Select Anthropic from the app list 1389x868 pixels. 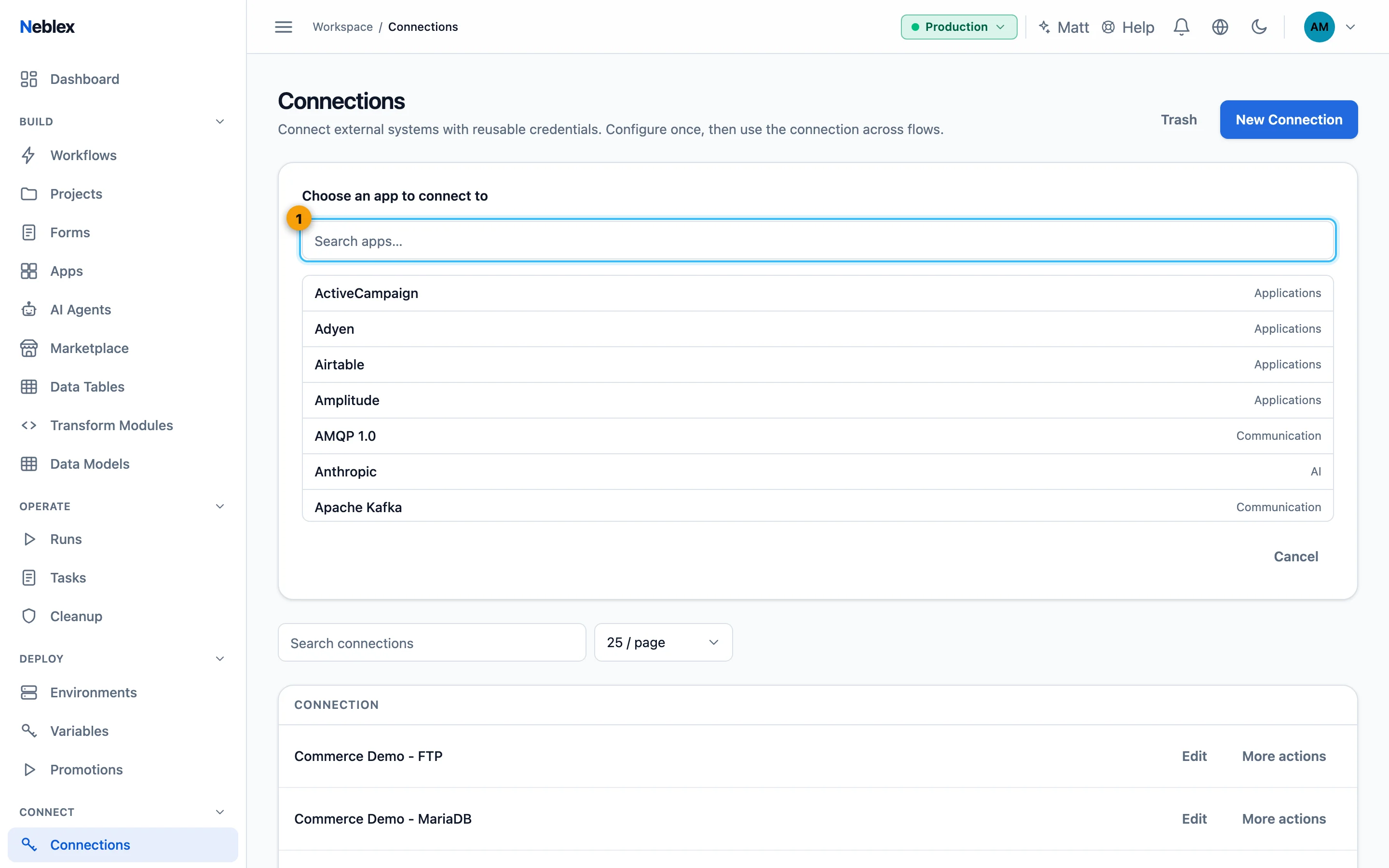pyautogui.click(x=818, y=471)
